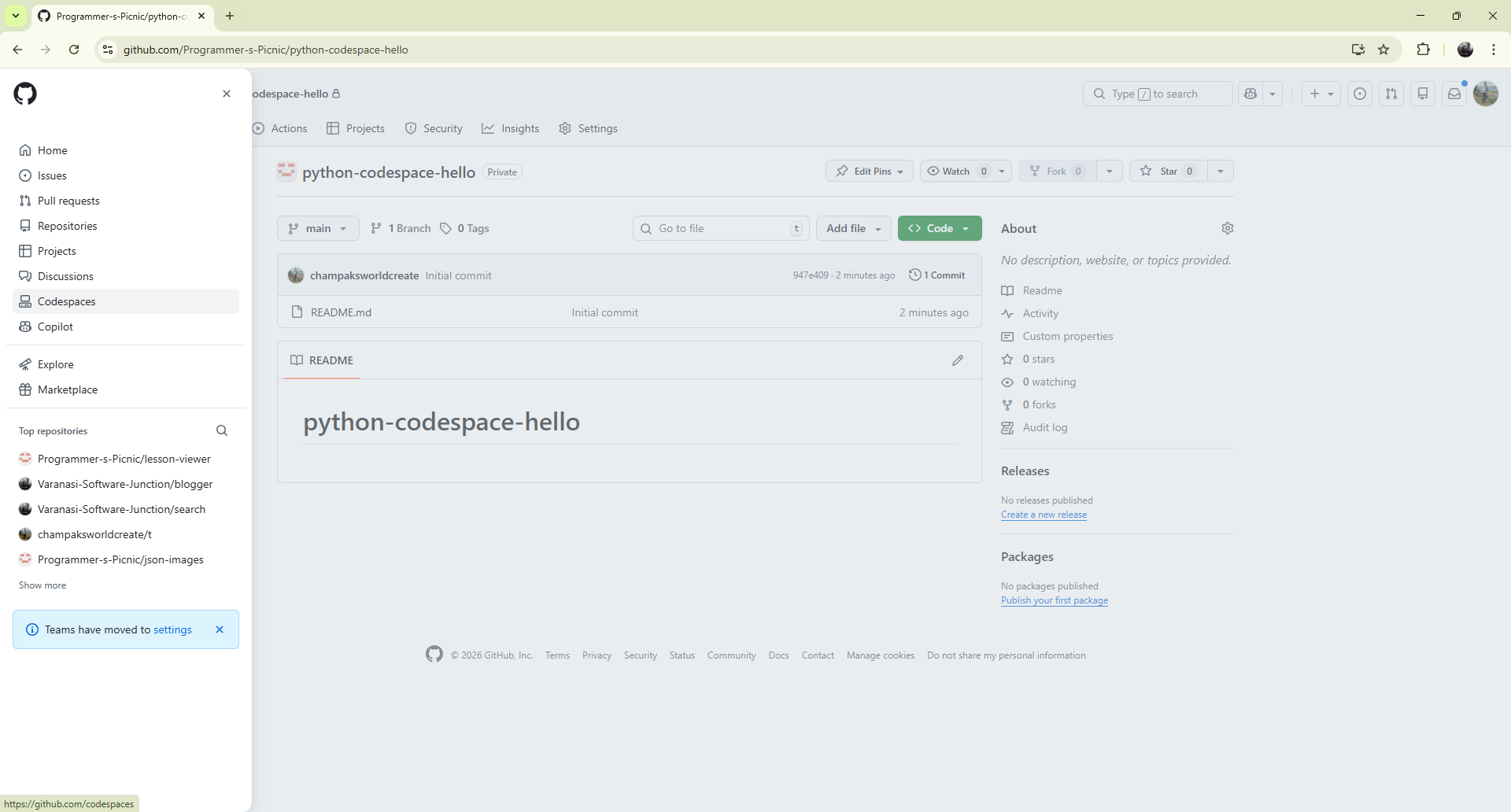Switch to the Security tab
This screenshot has height=812, width=1511.
434,128
